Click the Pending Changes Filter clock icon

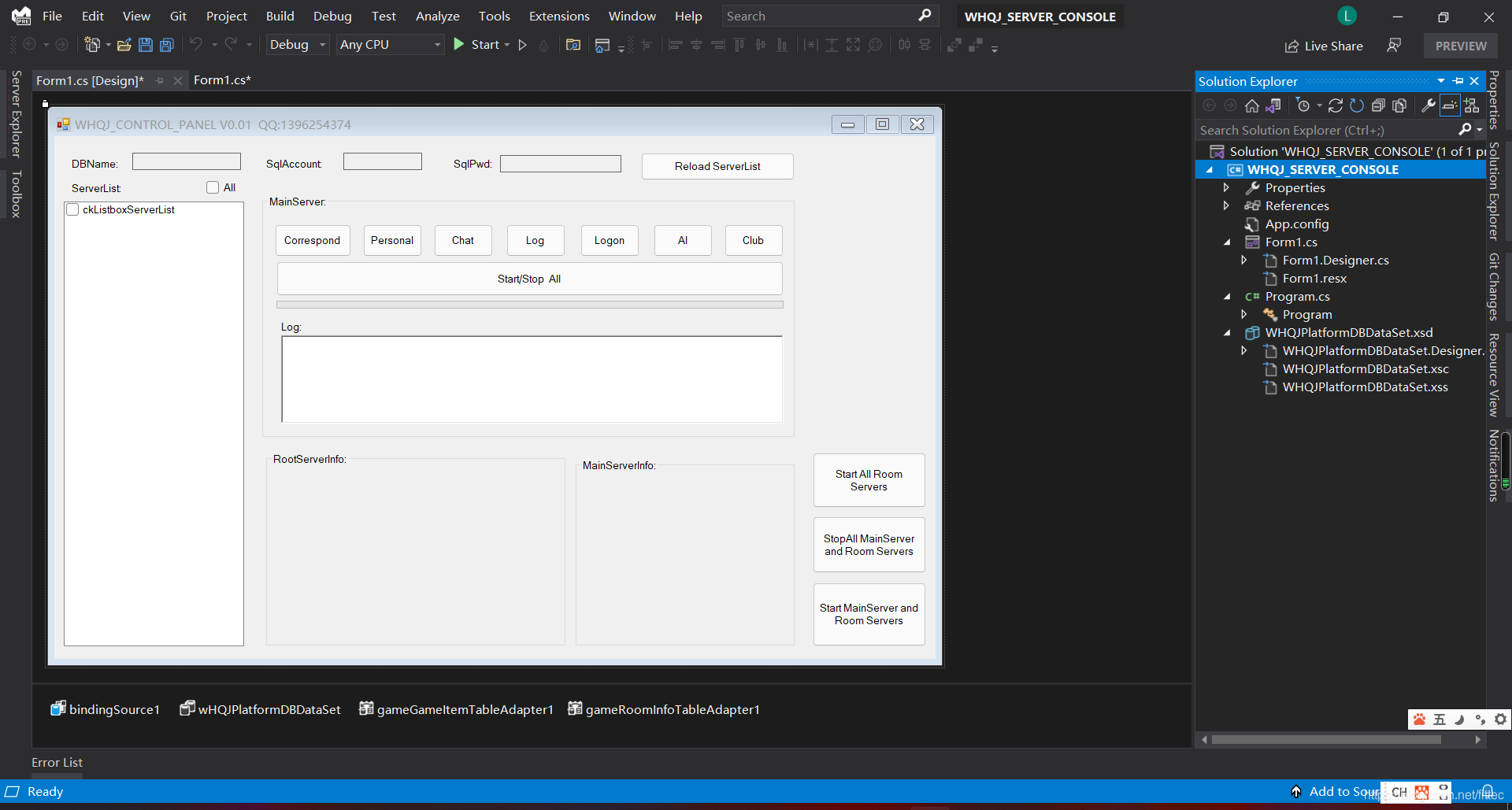[x=1303, y=105]
